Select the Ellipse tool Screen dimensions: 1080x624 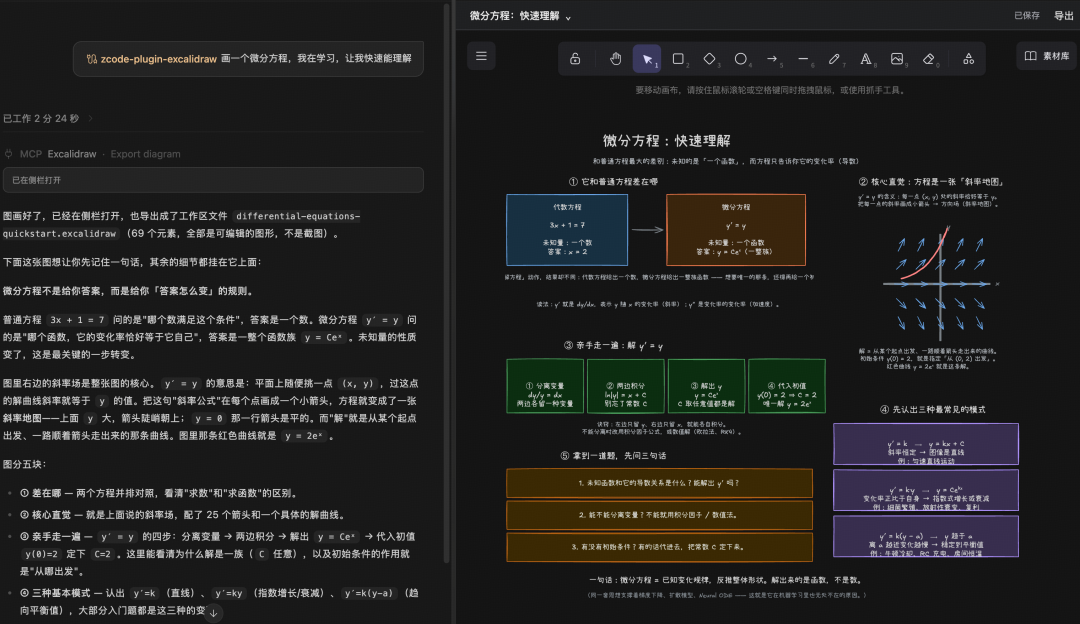pyautogui.click(x=740, y=59)
